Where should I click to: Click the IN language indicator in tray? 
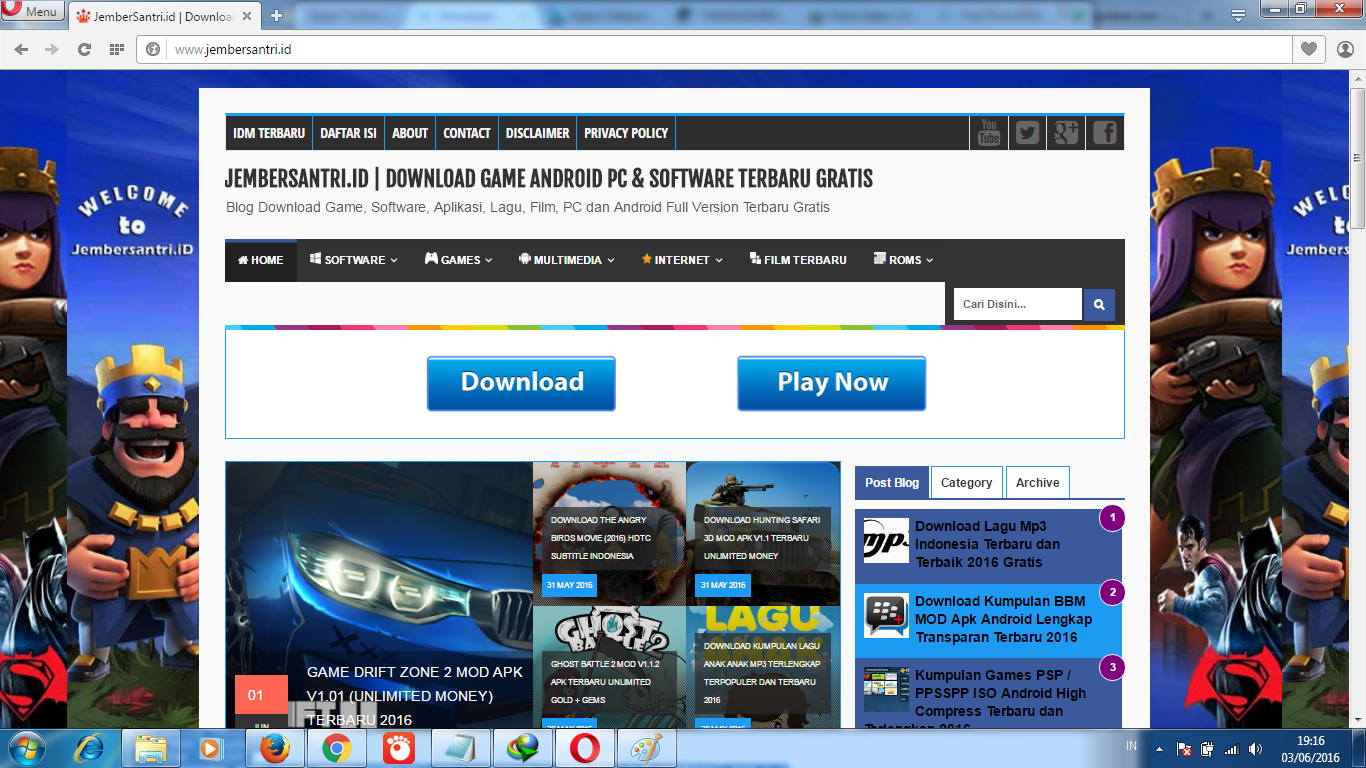tap(1131, 746)
